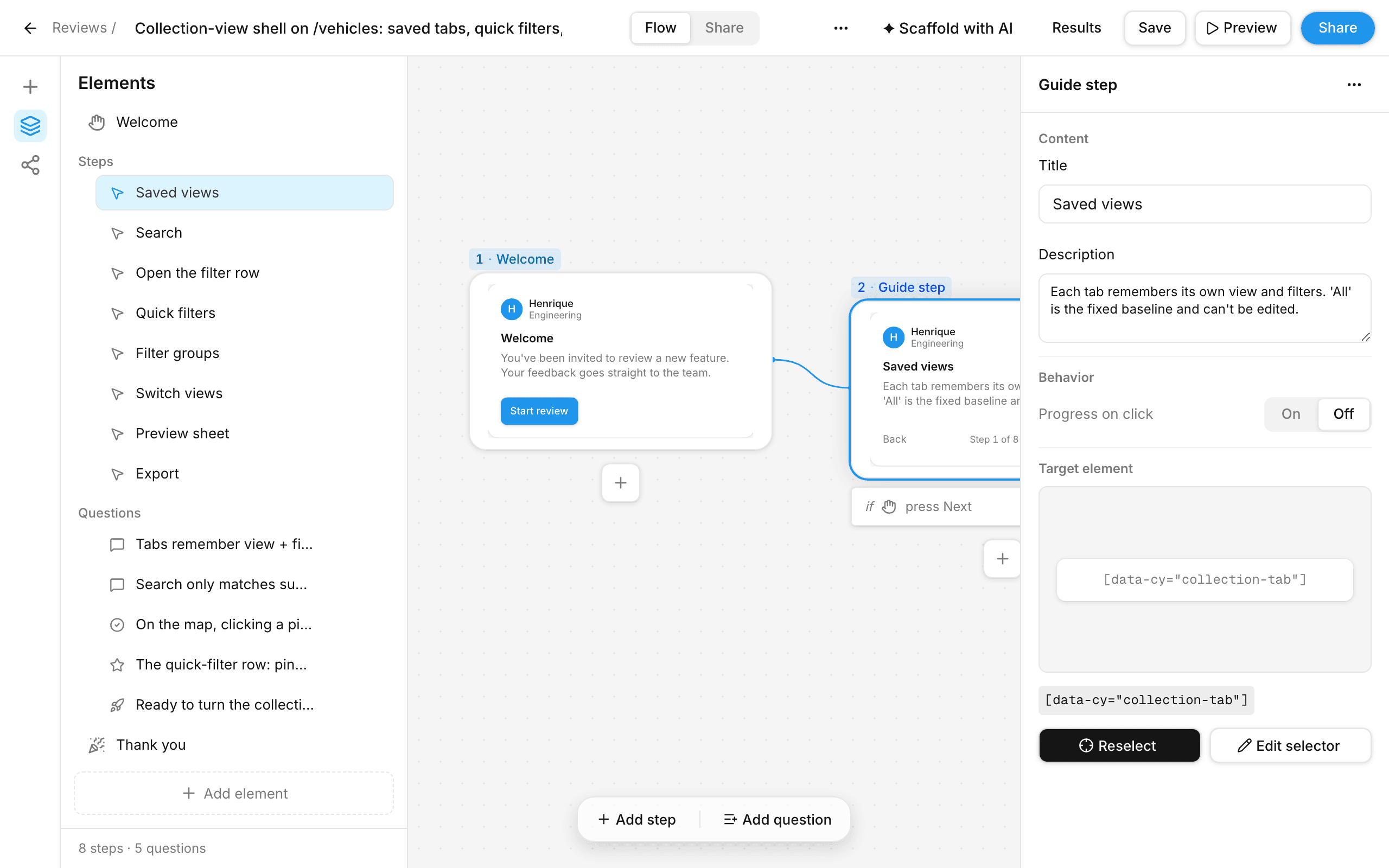The image size is (1389, 868).
Task: Select the 2 · Guide step node label
Action: tap(901, 288)
